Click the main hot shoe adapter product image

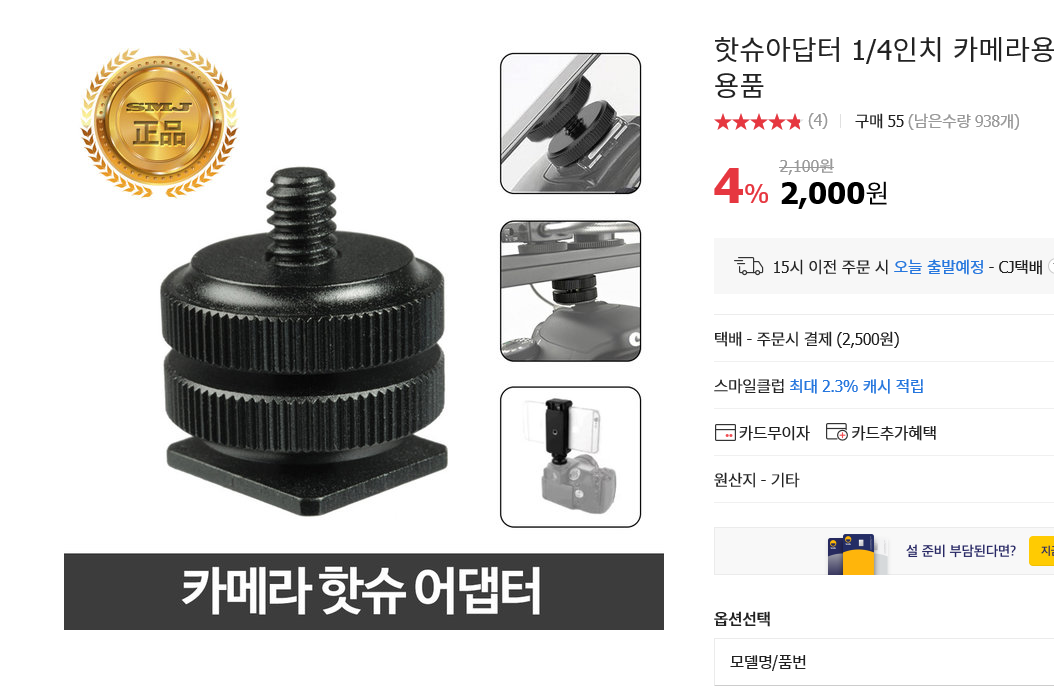click(x=304, y=343)
